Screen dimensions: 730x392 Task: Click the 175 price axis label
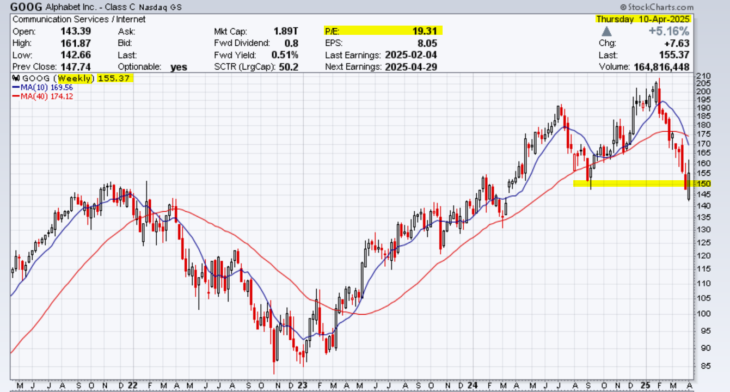tap(703, 134)
